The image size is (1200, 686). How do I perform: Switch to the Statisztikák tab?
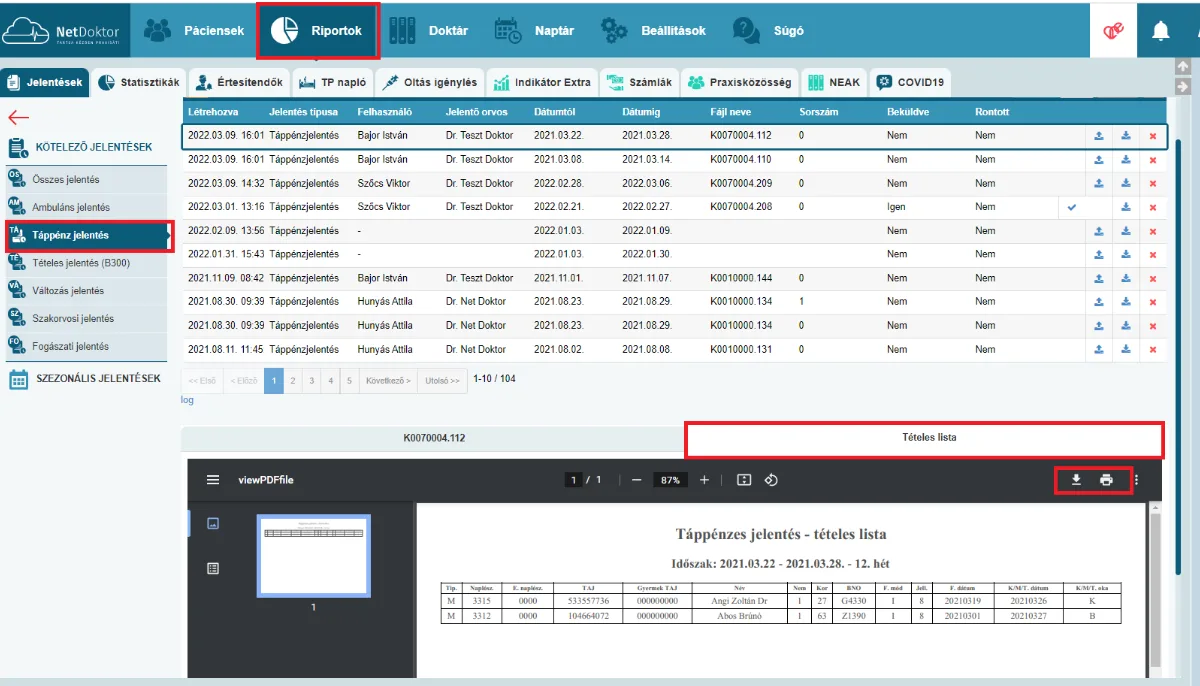click(139, 82)
